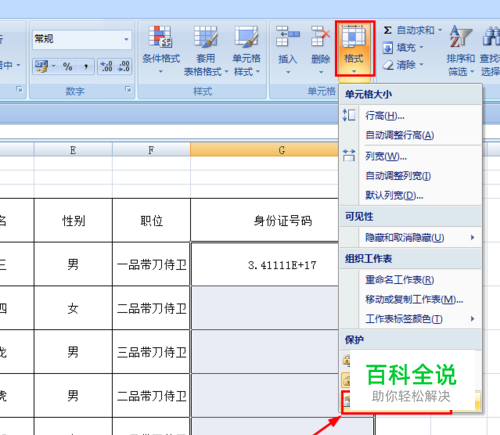The height and width of the screenshot is (435, 500).
Task: Click the Find and Select binoculars icon
Action: point(491,36)
